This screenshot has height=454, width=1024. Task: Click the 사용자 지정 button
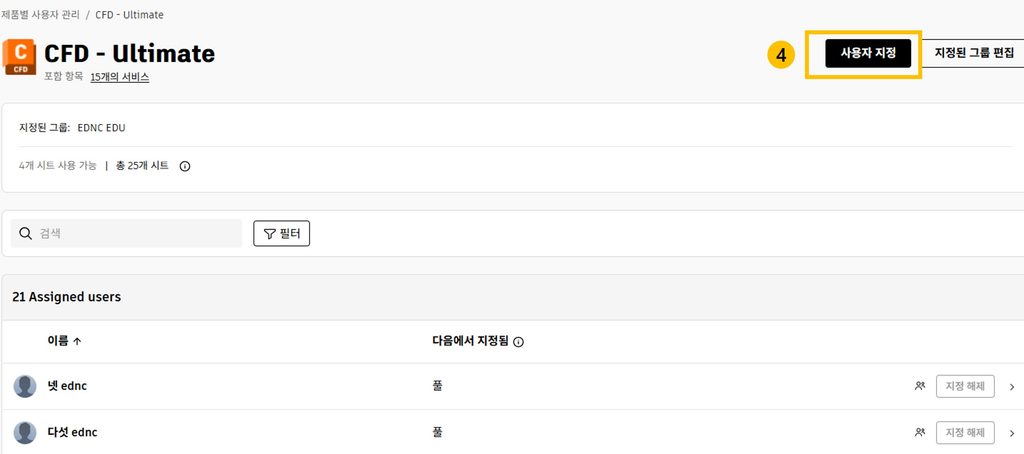point(868,54)
